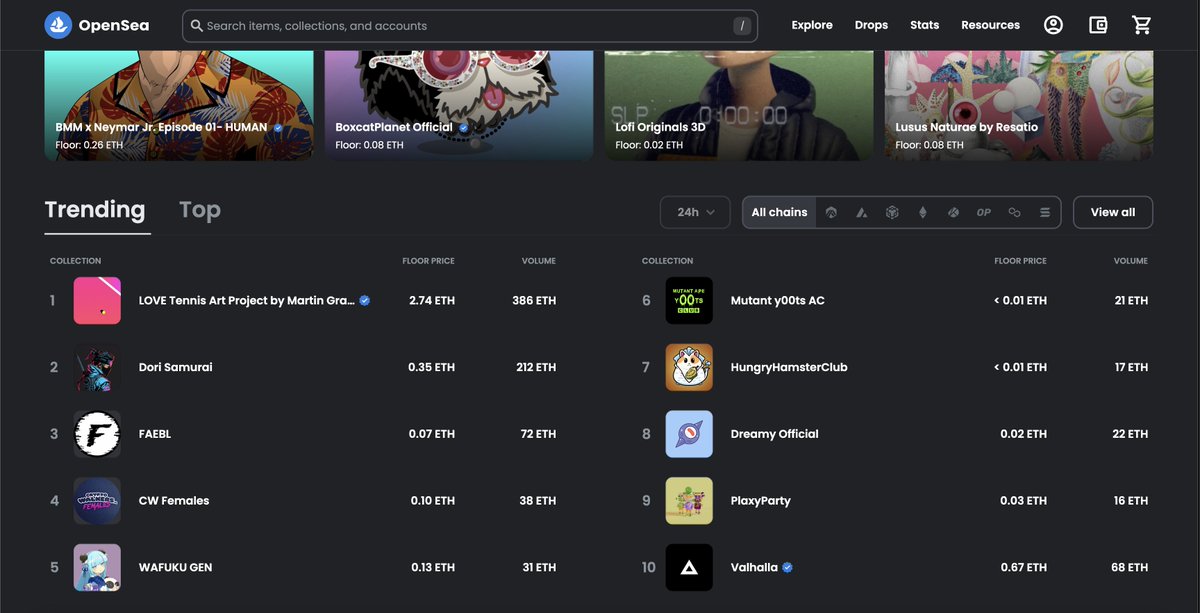The image size is (1200, 613).
Task: Filter trending by Optimism OP icon
Action: coord(984,212)
